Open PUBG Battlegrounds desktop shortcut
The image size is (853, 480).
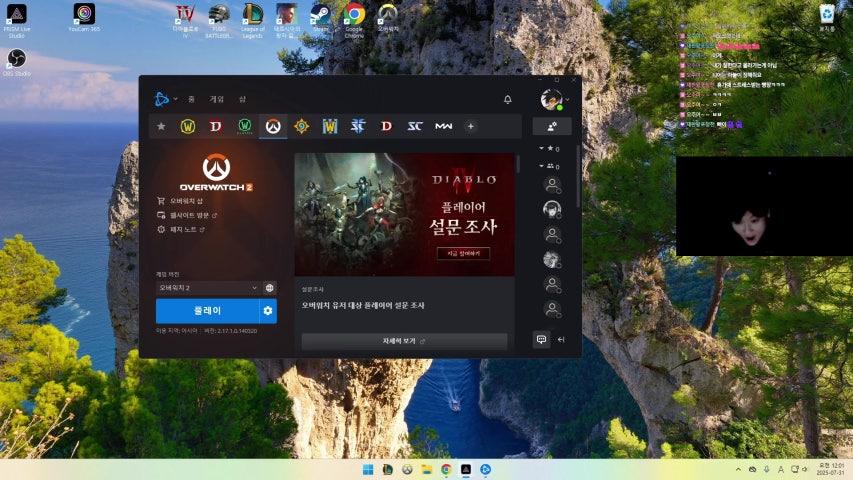[219, 20]
